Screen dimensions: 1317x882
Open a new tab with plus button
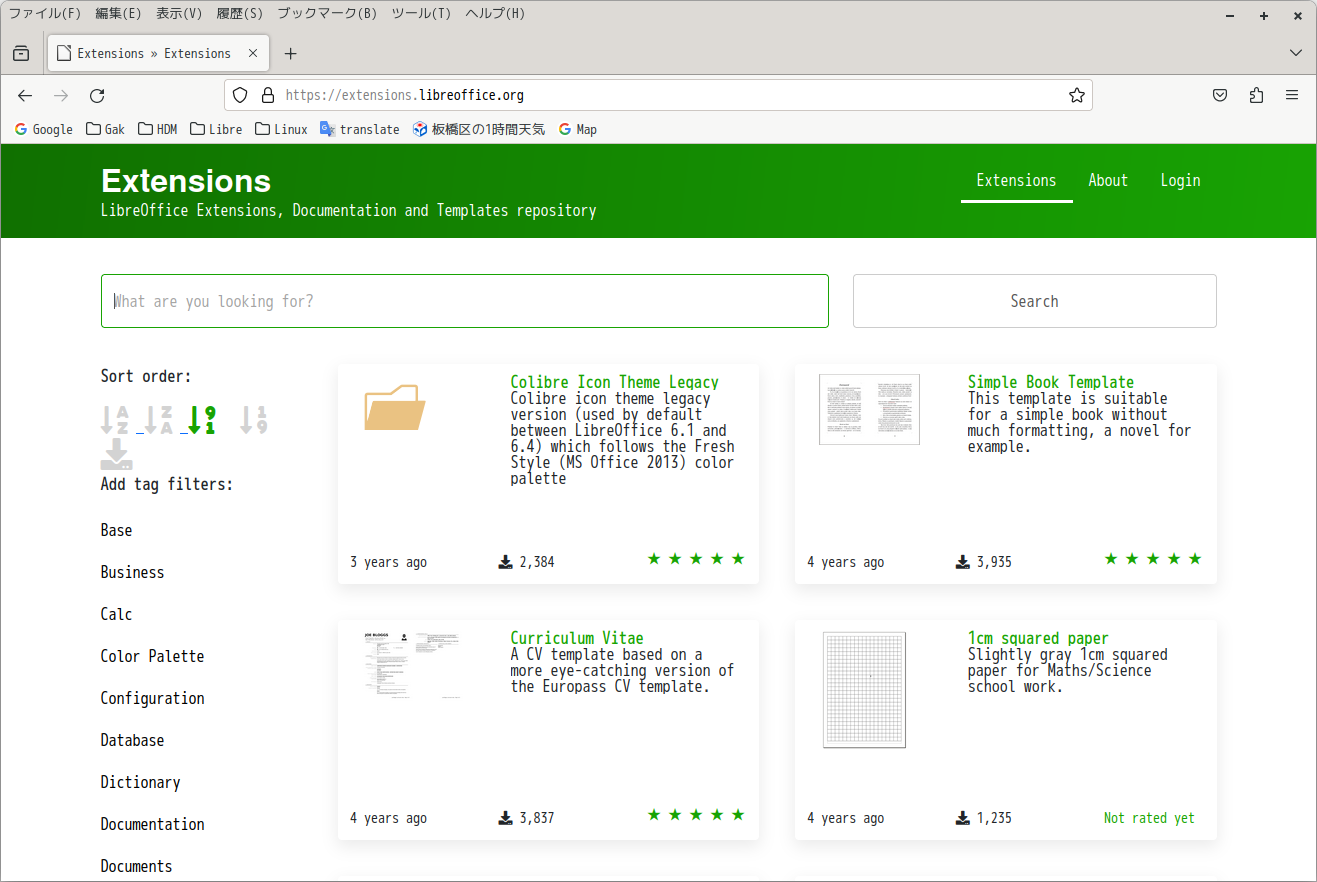290,53
